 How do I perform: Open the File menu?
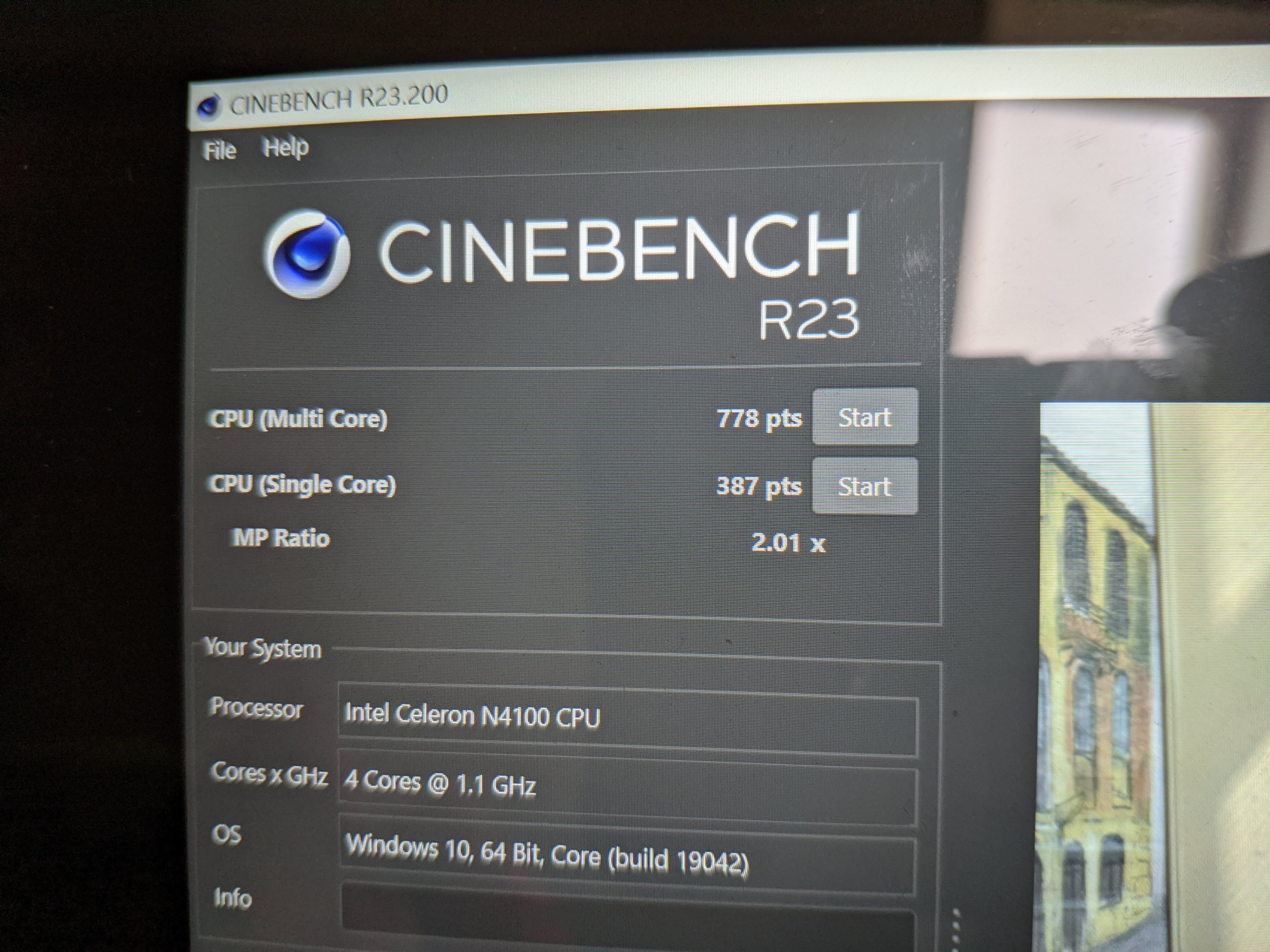pos(220,151)
